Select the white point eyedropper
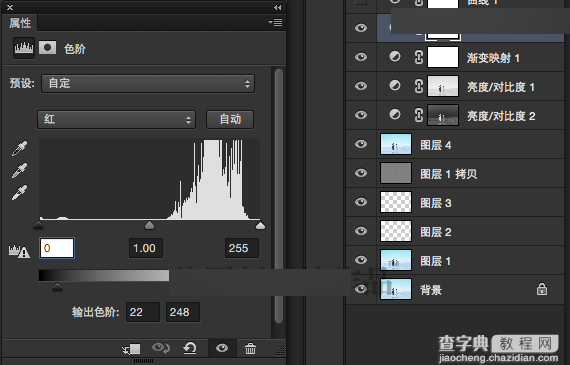This screenshot has height=365, width=570. click(19, 192)
